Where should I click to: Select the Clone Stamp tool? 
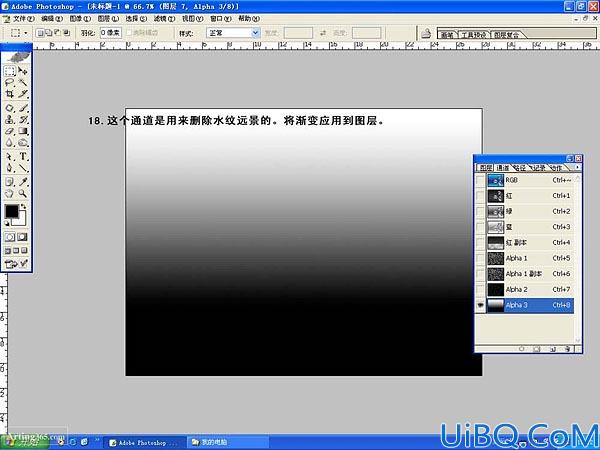pyautogui.click(x=10, y=120)
